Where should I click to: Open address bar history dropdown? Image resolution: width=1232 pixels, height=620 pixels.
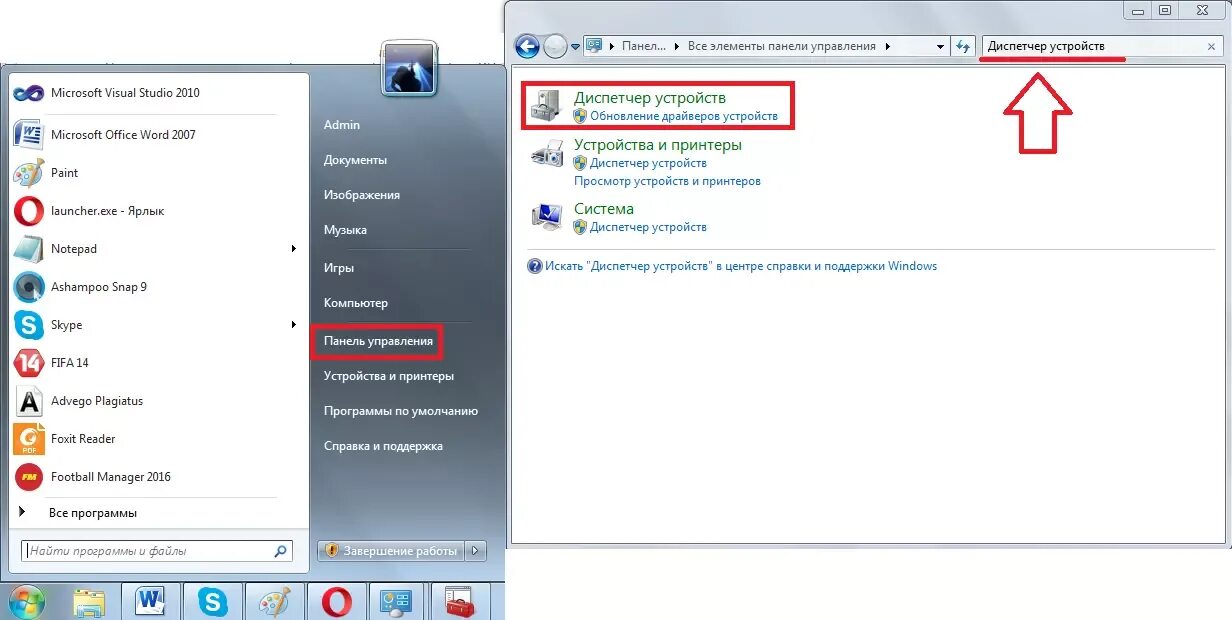pos(940,47)
